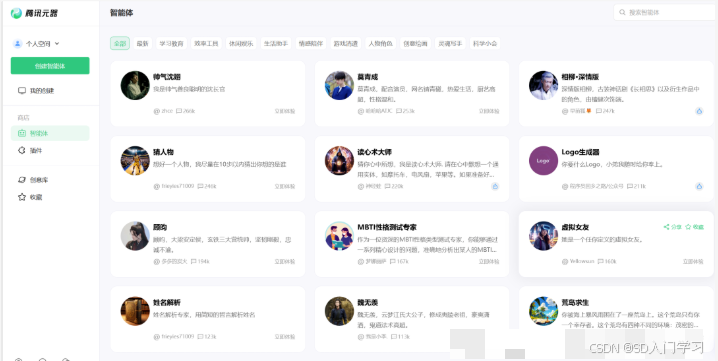Click the star favorite icon on 虚拟女友 card

[x=688, y=227]
